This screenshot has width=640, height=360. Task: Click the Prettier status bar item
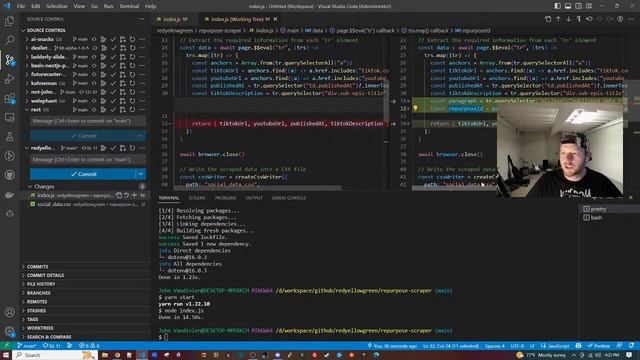click(x=598, y=346)
